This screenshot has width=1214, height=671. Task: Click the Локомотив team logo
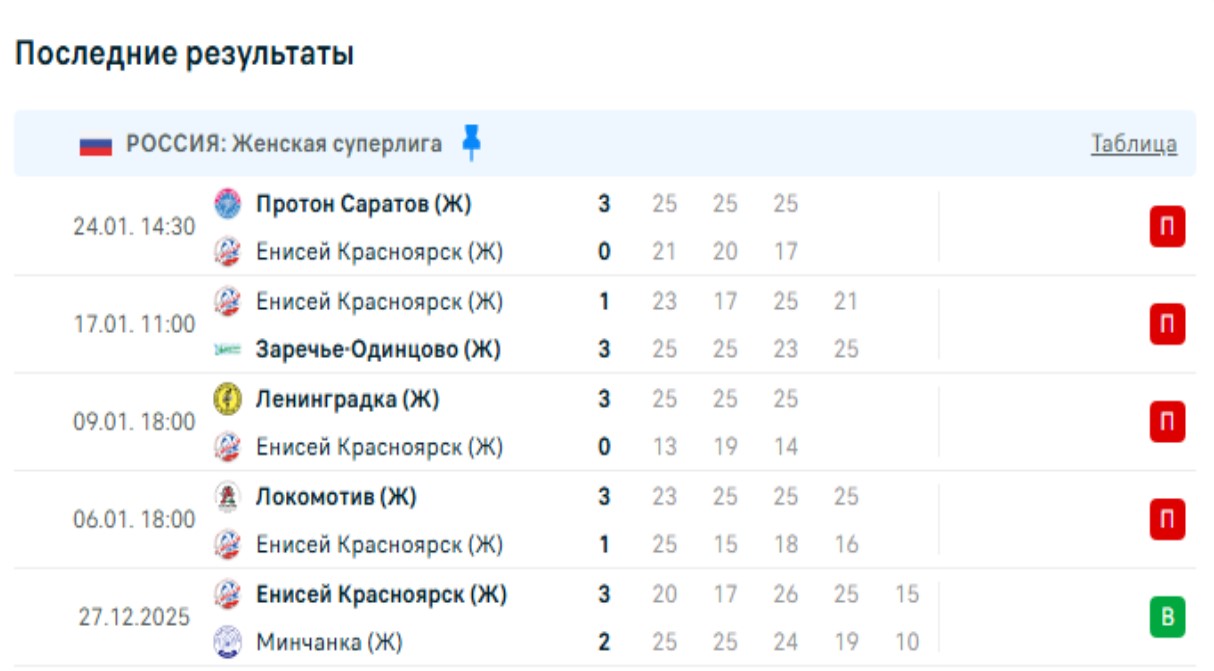click(x=228, y=496)
